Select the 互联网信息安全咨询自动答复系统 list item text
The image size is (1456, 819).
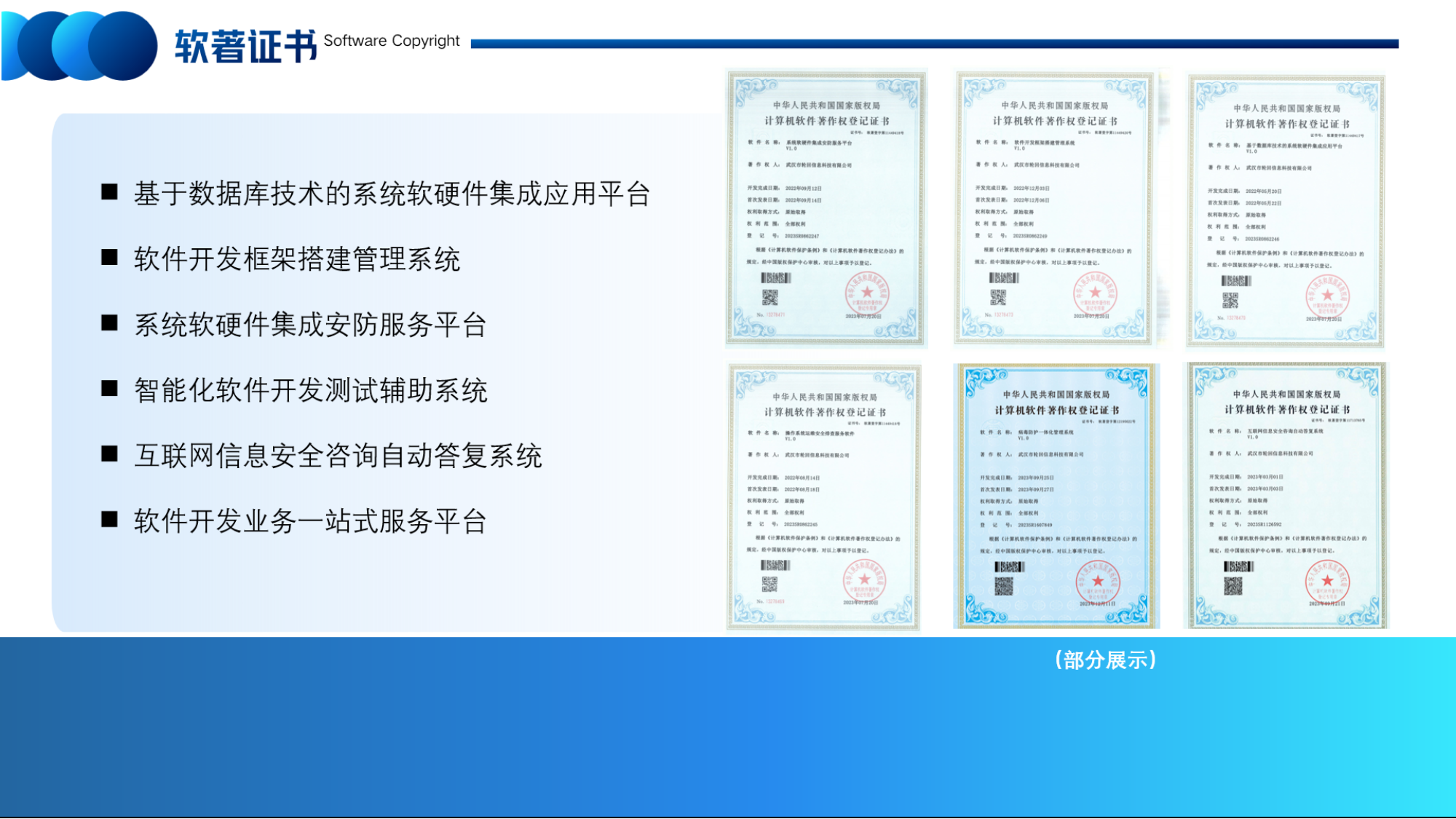tap(338, 456)
